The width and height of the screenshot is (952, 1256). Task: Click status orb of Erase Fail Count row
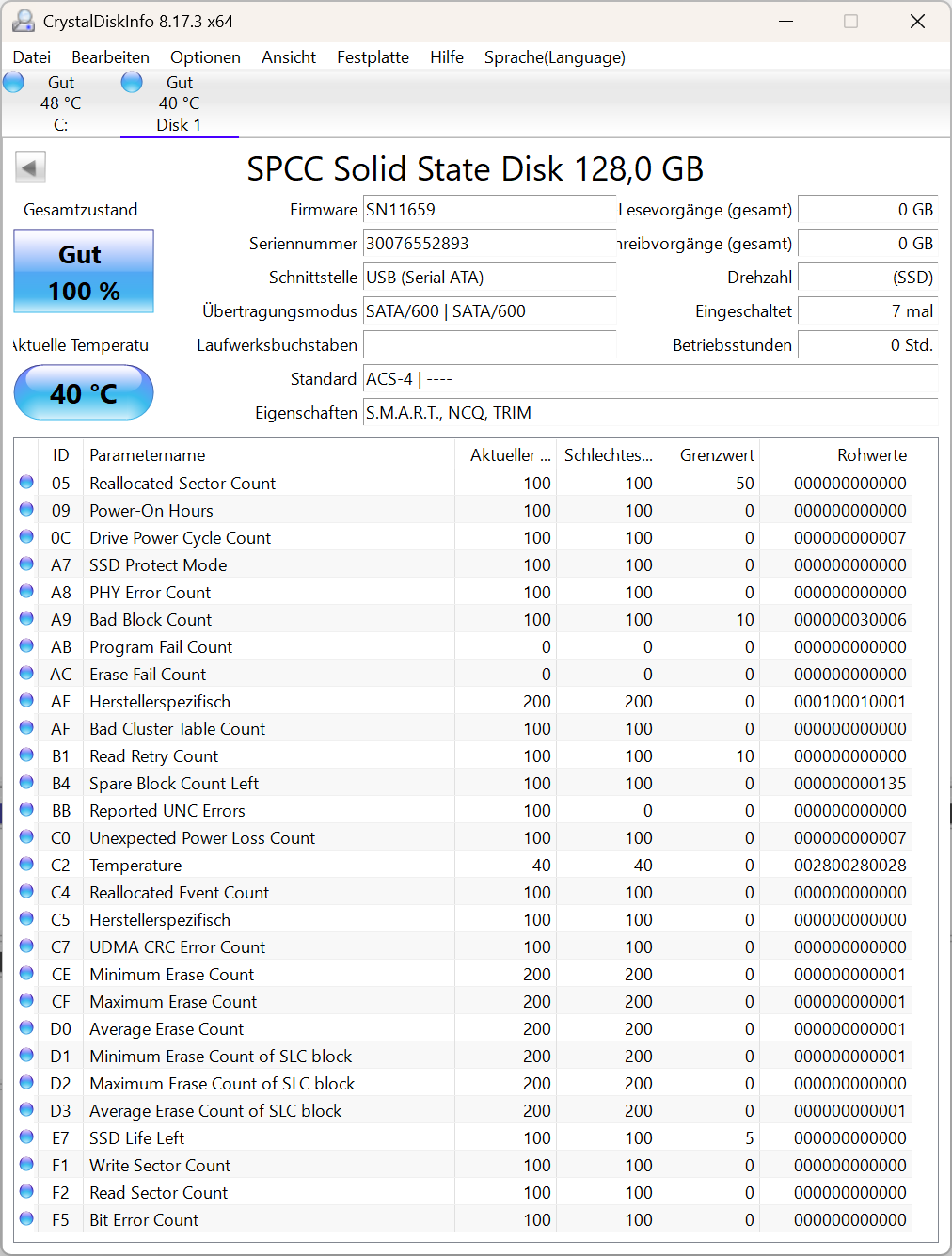click(x=26, y=674)
